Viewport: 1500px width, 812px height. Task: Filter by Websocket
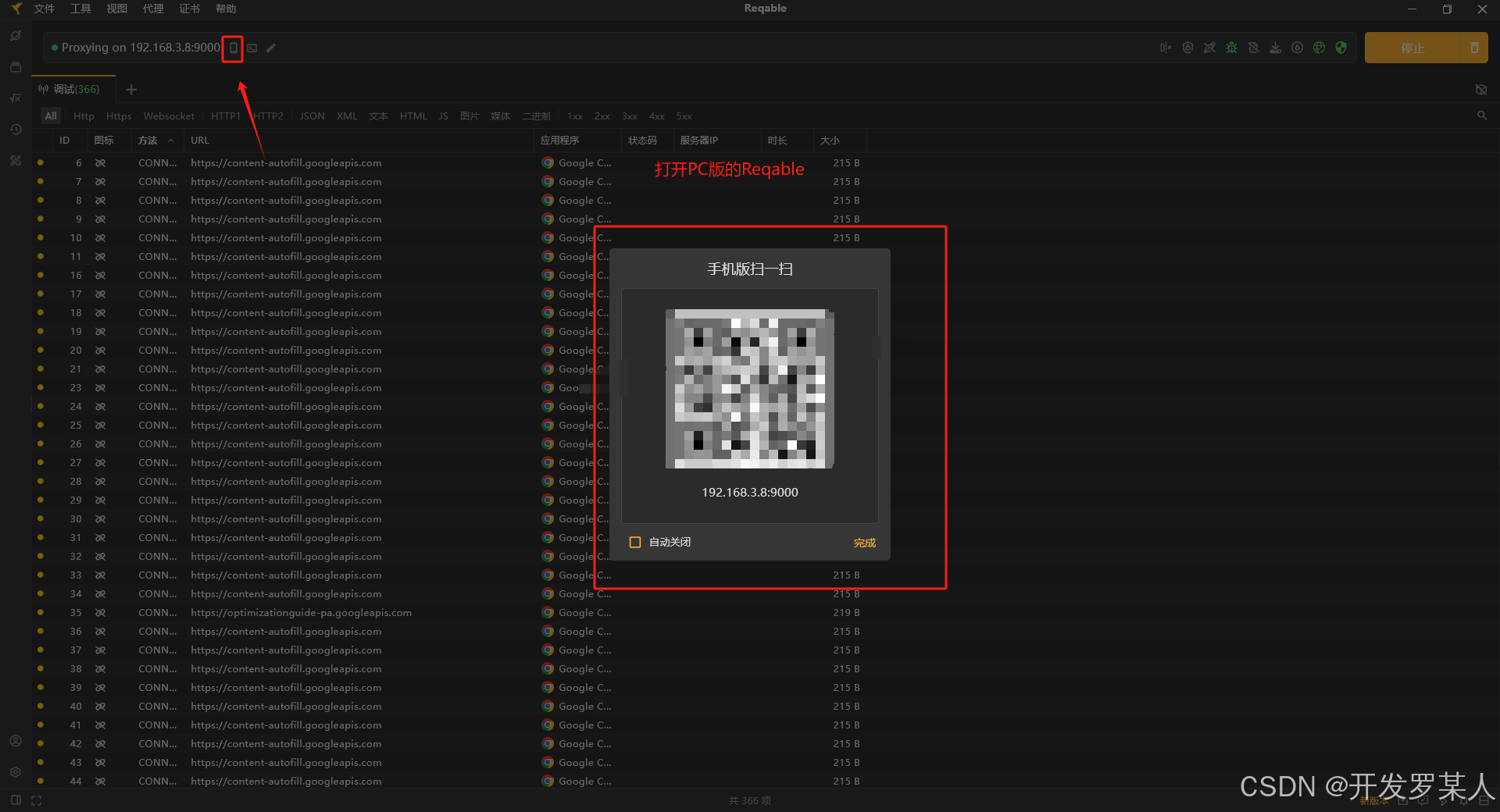[169, 116]
